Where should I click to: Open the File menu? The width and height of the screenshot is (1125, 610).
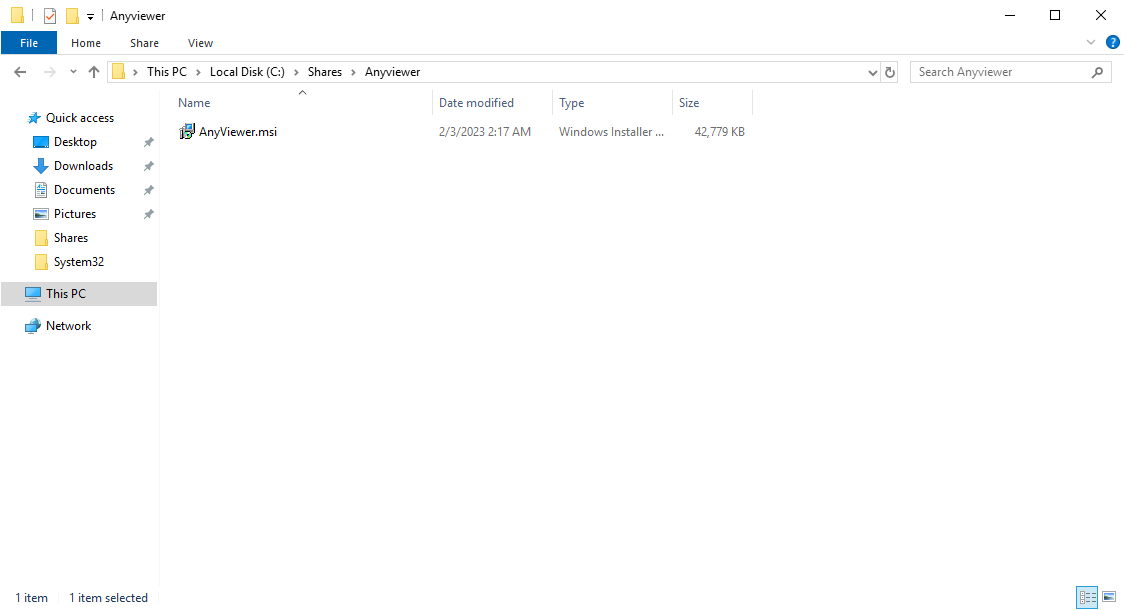(x=29, y=43)
